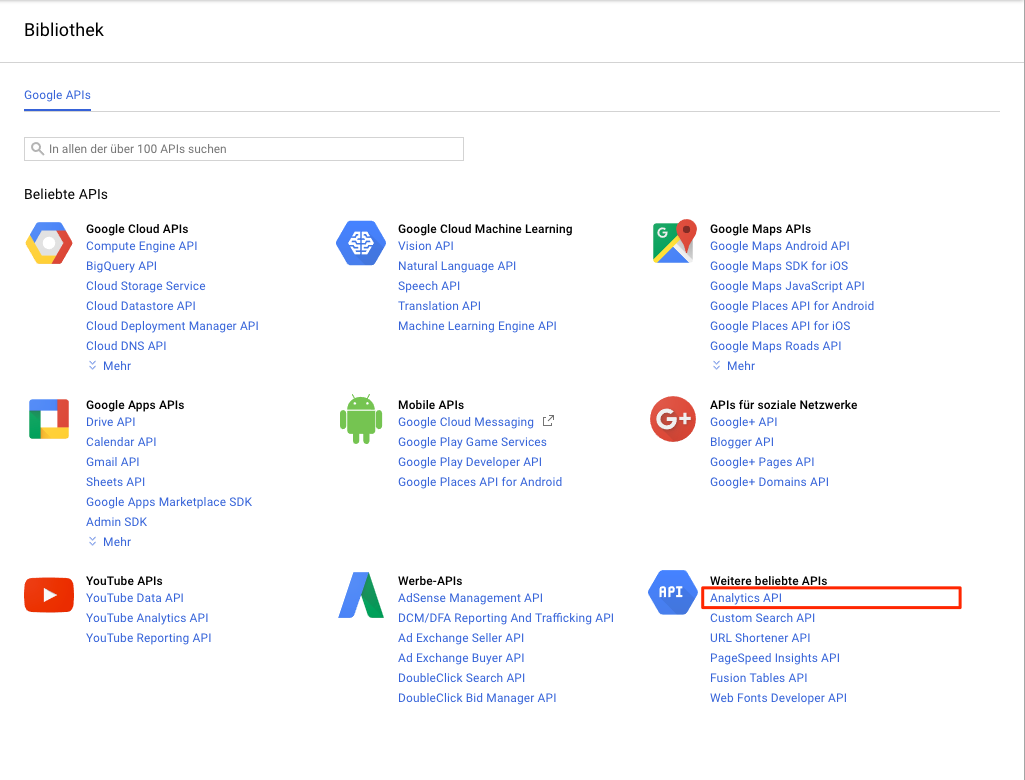Image resolution: width=1025 pixels, height=780 pixels.
Task: Click the external link icon beside Google Cloud Messaging
Action: [548, 421]
